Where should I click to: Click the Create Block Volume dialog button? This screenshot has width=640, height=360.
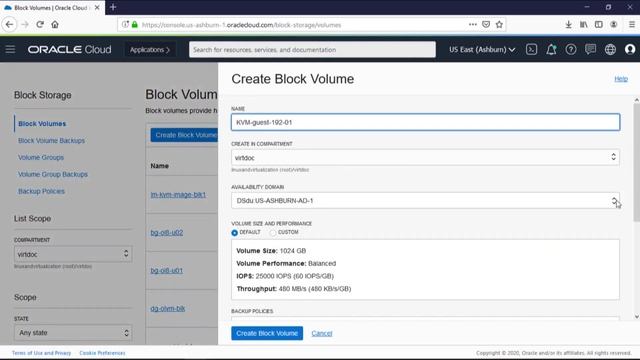(x=267, y=333)
